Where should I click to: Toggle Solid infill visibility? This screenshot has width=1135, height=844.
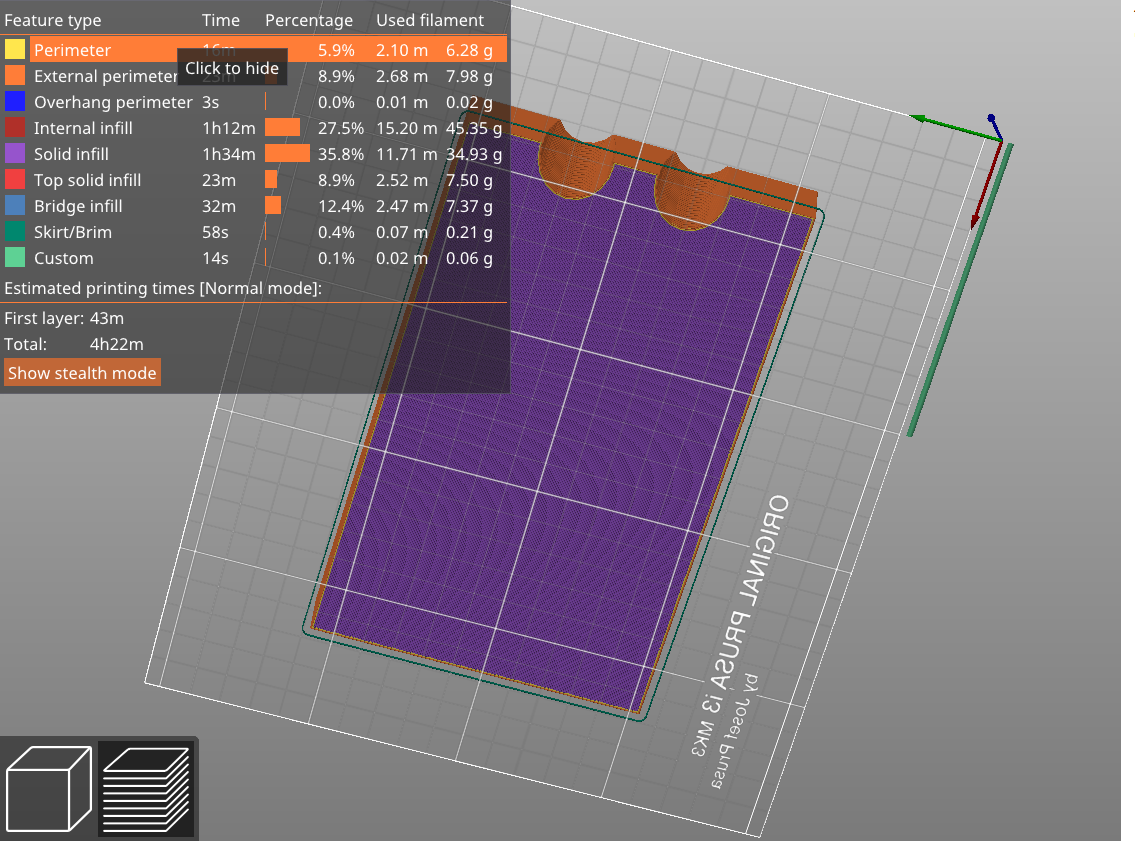[255, 154]
